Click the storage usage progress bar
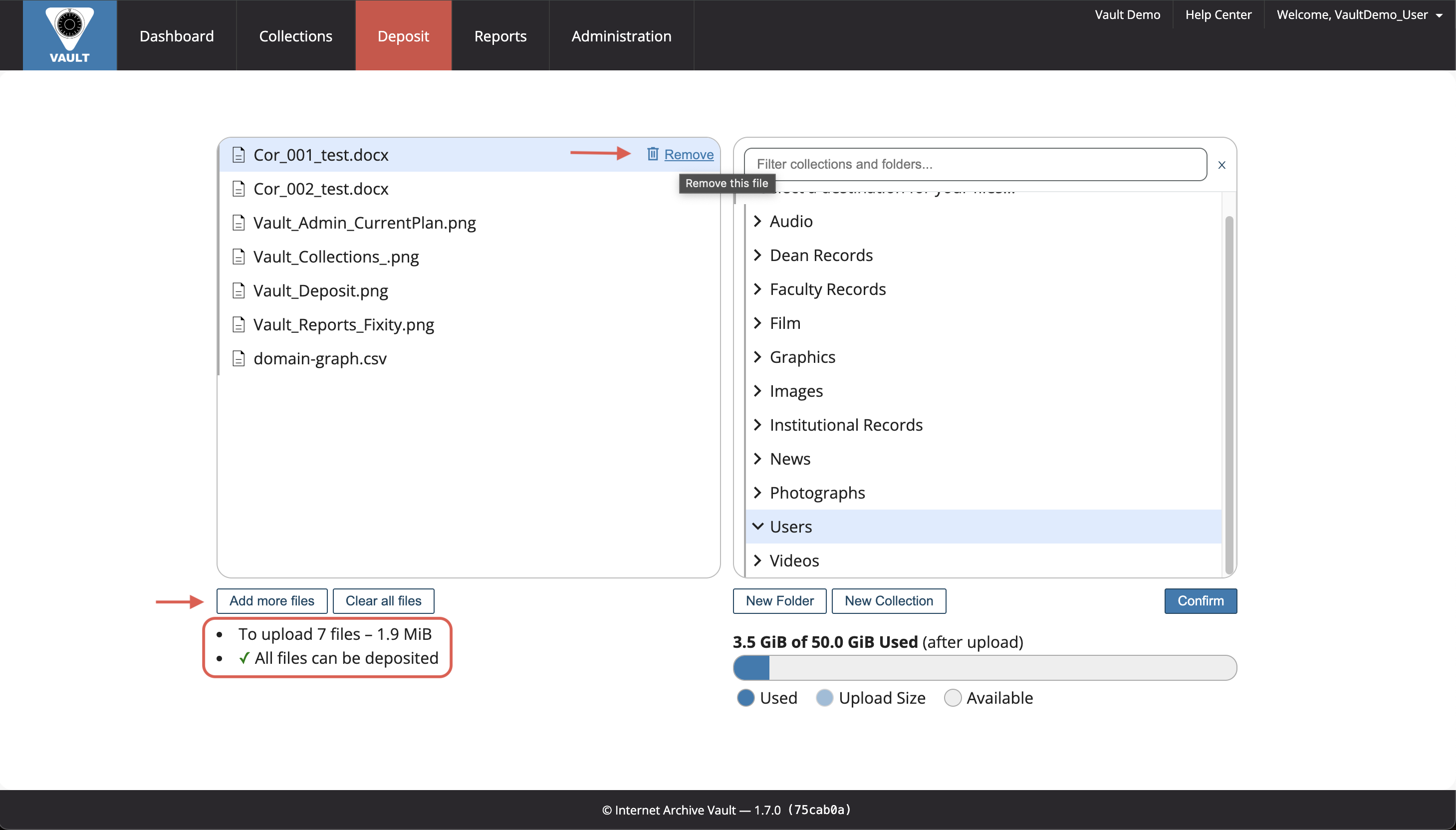This screenshot has width=1456, height=830. [x=985, y=667]
